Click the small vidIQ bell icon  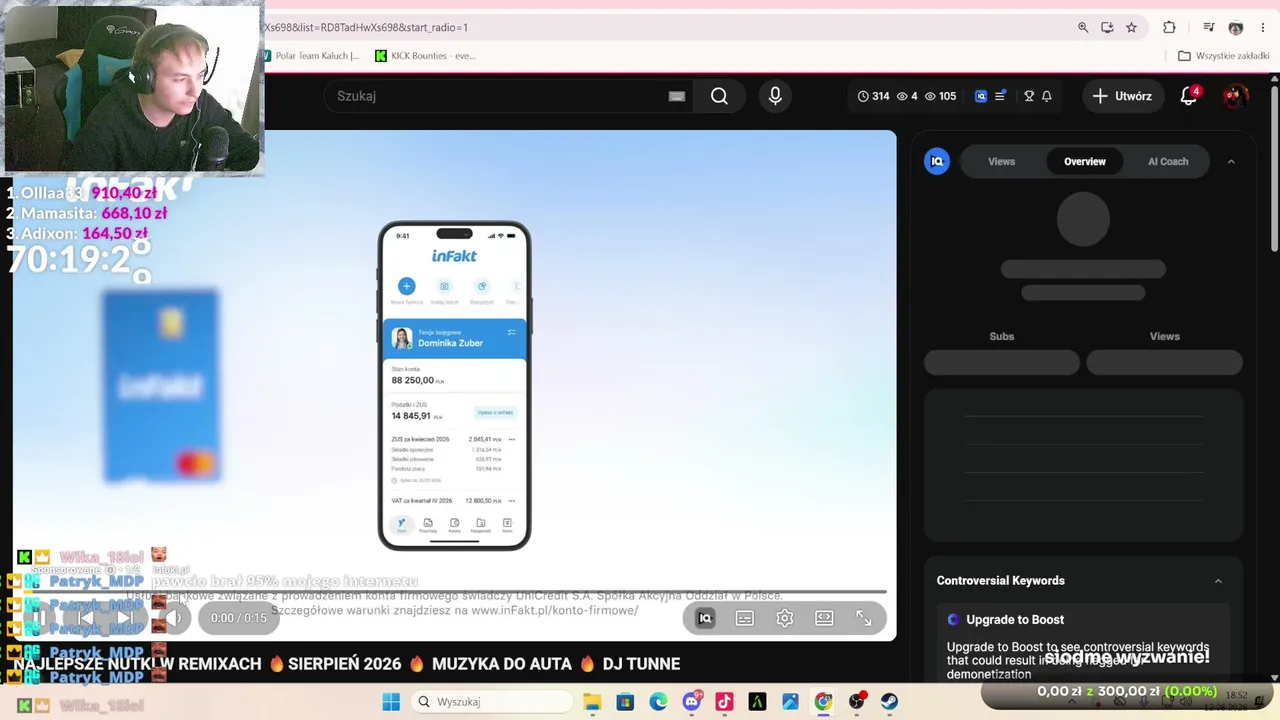pyautogui.click(x=1047, y=96)
